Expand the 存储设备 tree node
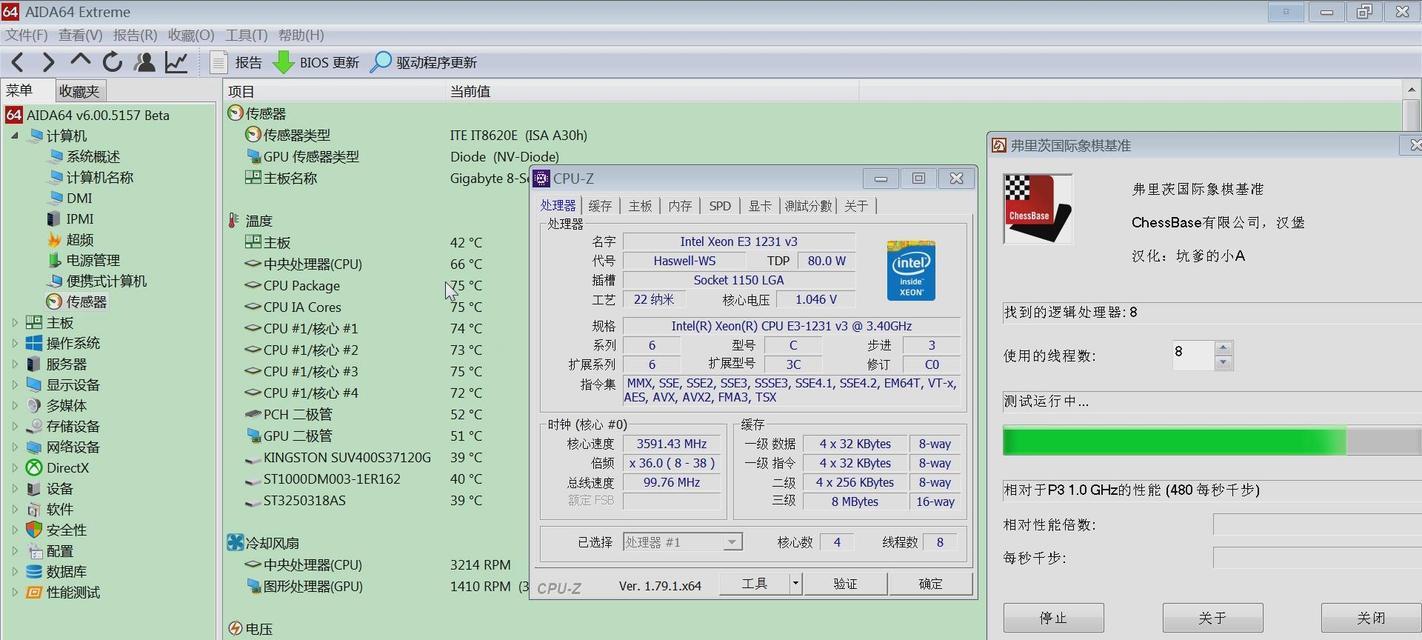 [x=14, y=426]
